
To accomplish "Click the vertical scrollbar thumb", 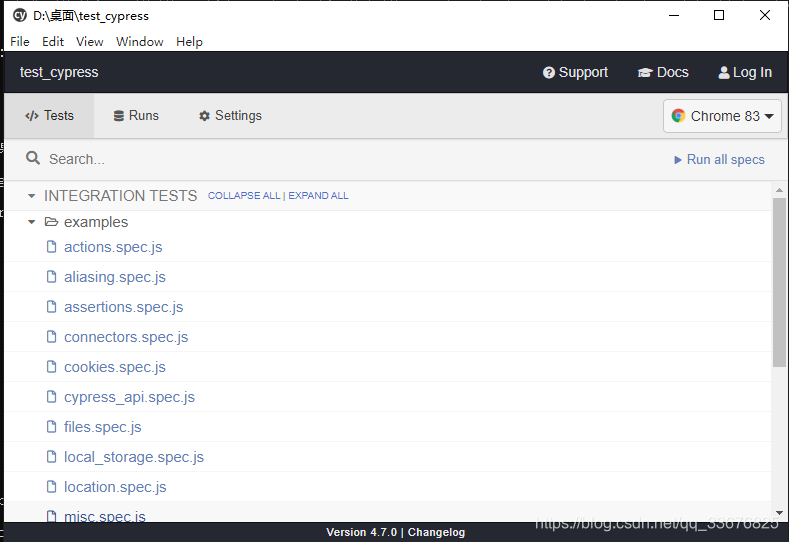I will click(779, 282).
